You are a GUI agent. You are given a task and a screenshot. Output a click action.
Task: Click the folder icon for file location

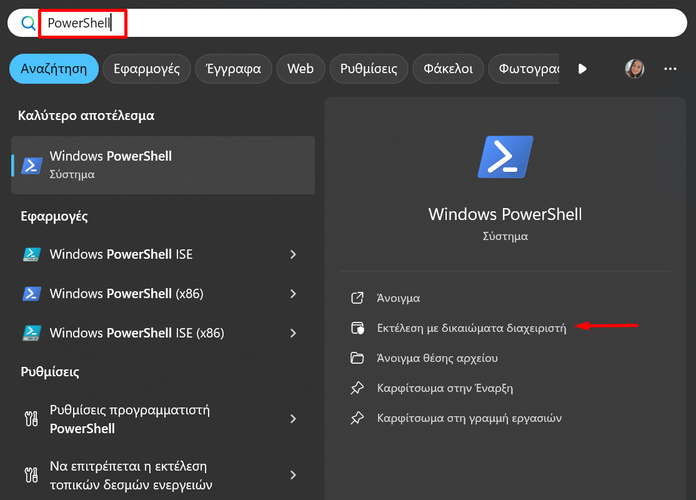[x=357, y=358]
